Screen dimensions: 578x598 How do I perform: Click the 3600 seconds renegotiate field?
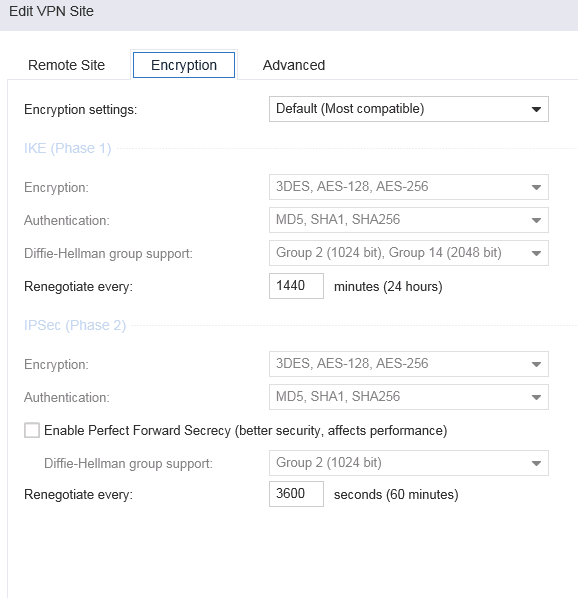click(x=296, y=494)
